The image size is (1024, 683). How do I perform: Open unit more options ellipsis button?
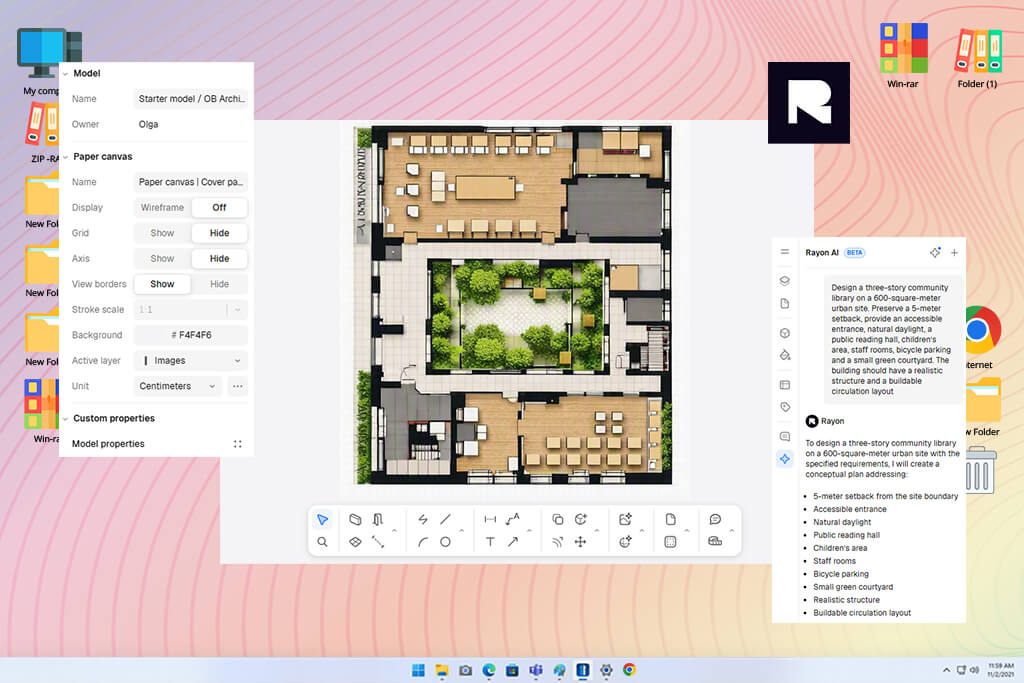tap(238, 386)
